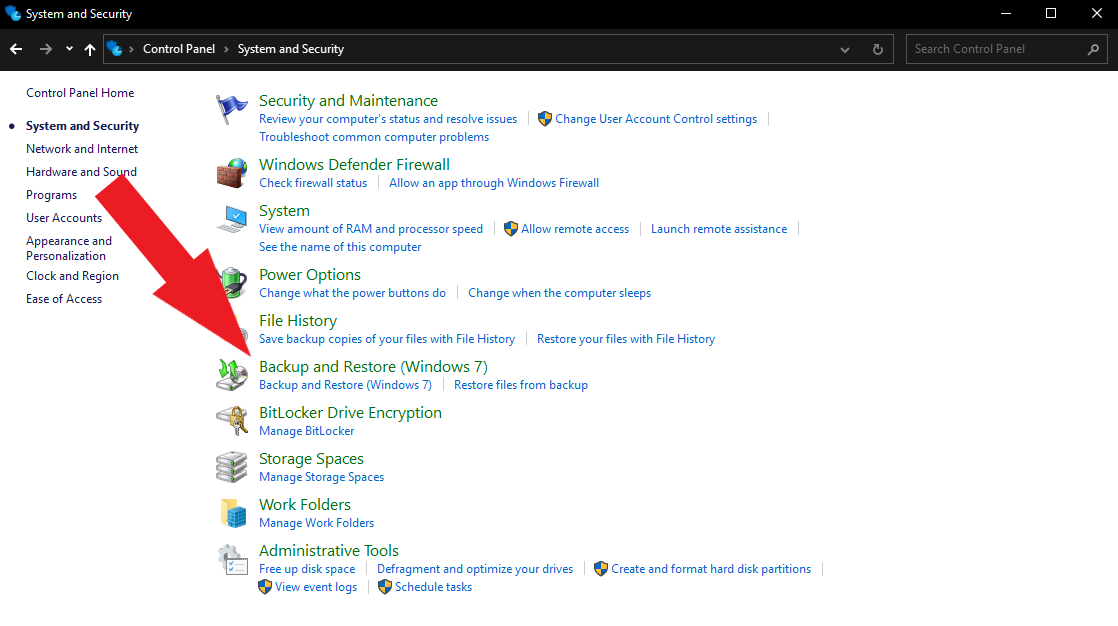Open Change User Account Control settings
The height and width of the screenshot is (626, 1118).
click(x=656, y=119)
